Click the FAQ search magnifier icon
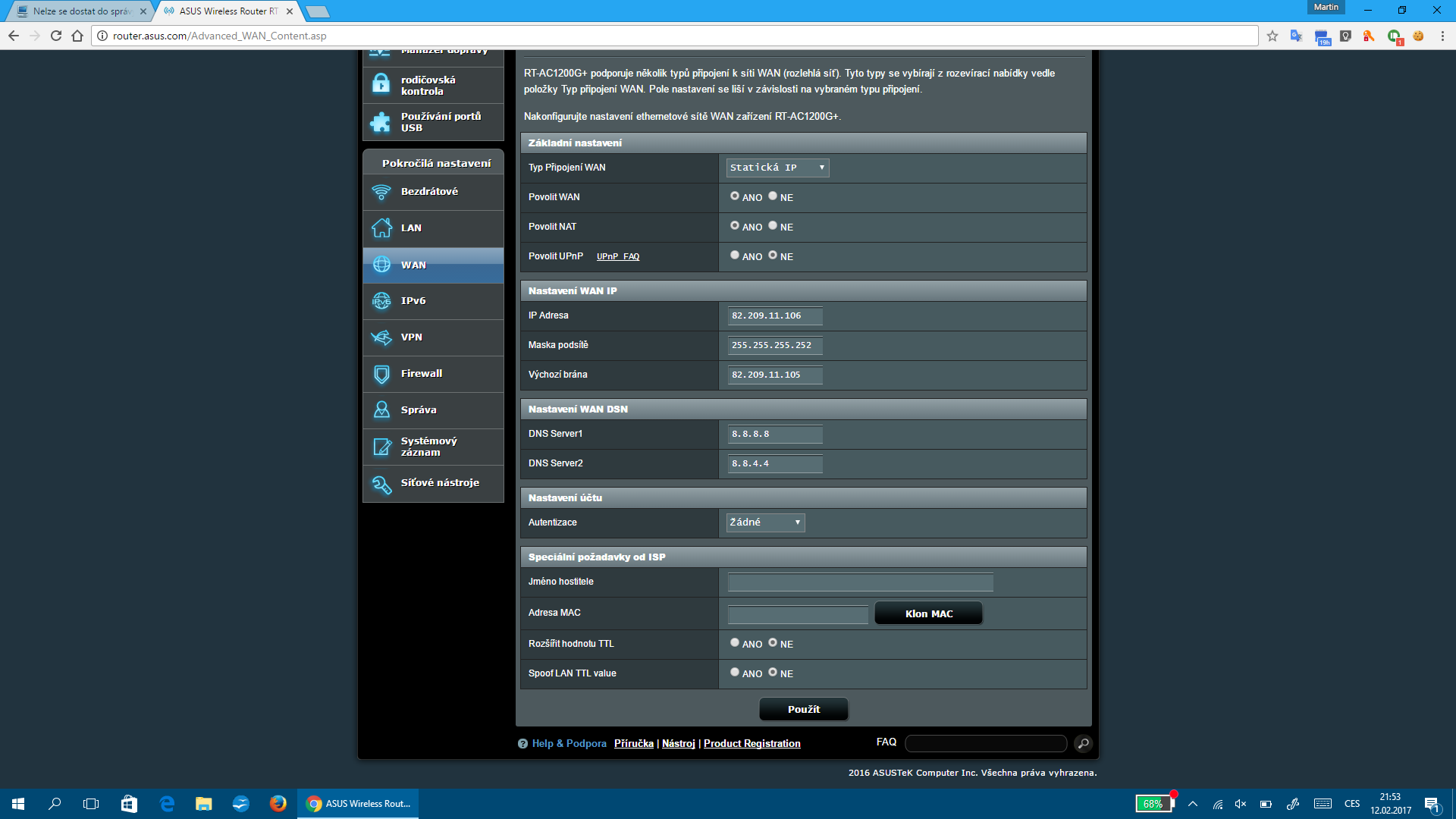 [x=1083, y=743]
